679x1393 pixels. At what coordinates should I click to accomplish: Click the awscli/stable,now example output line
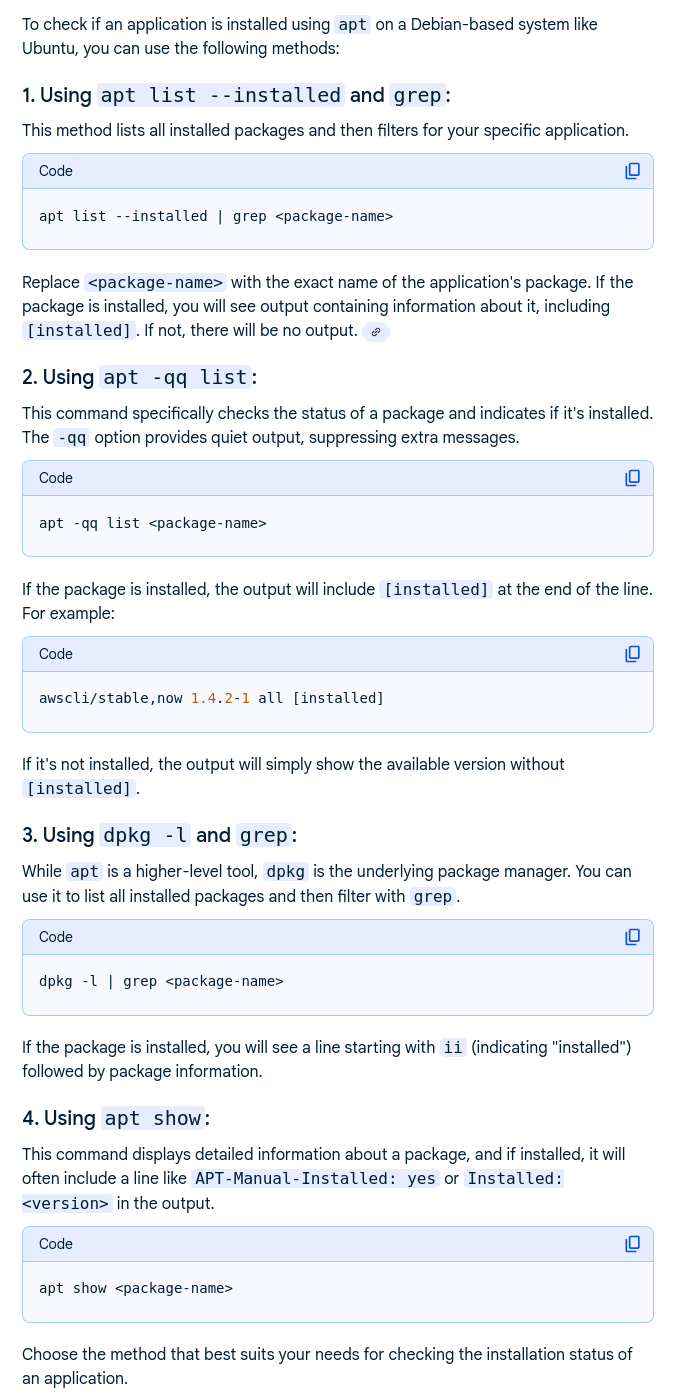coord(211,698)
